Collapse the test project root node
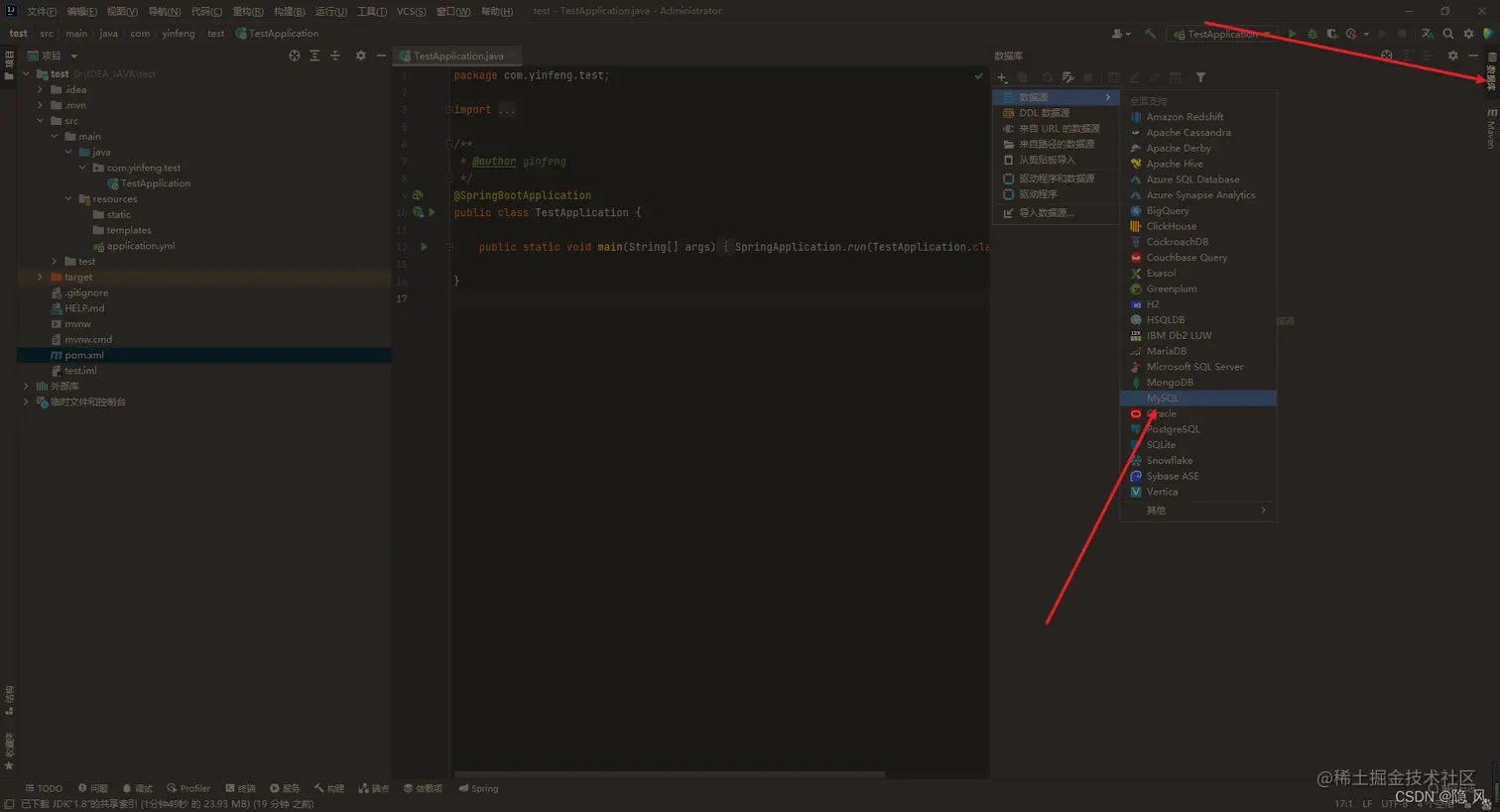1500x812 pixels. coord(27,74)
